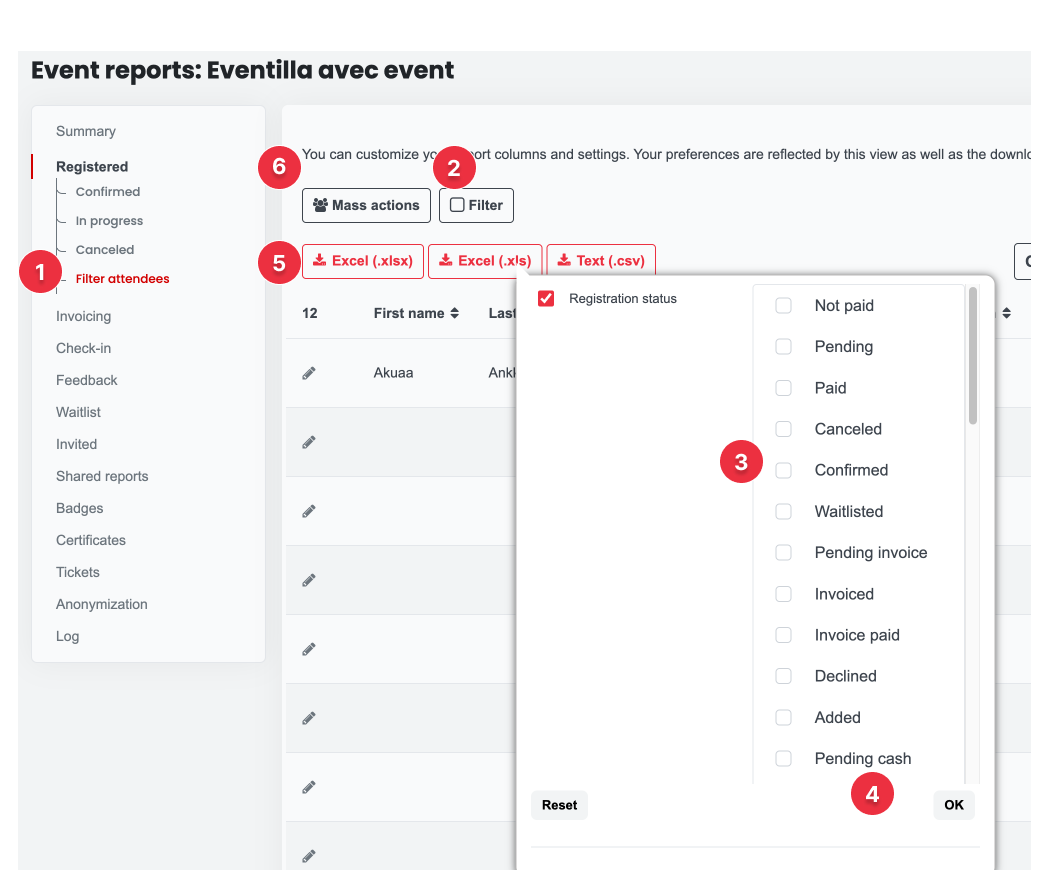Click Reset in the filter popup
This screenshot has width=1038, height=870.
click(x=559, y=805)
